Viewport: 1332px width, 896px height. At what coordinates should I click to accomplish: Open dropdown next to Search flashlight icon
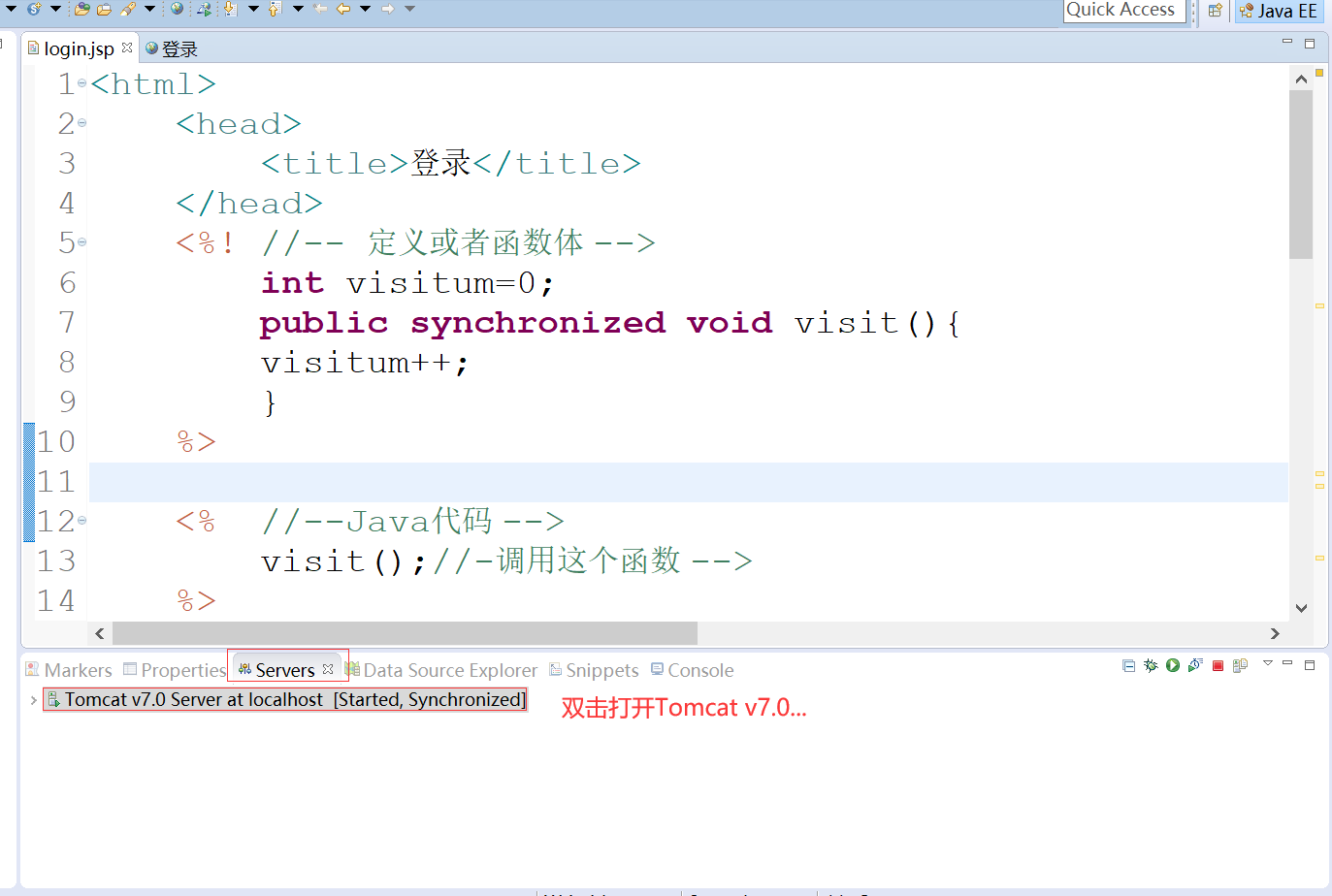coord(150,9)
